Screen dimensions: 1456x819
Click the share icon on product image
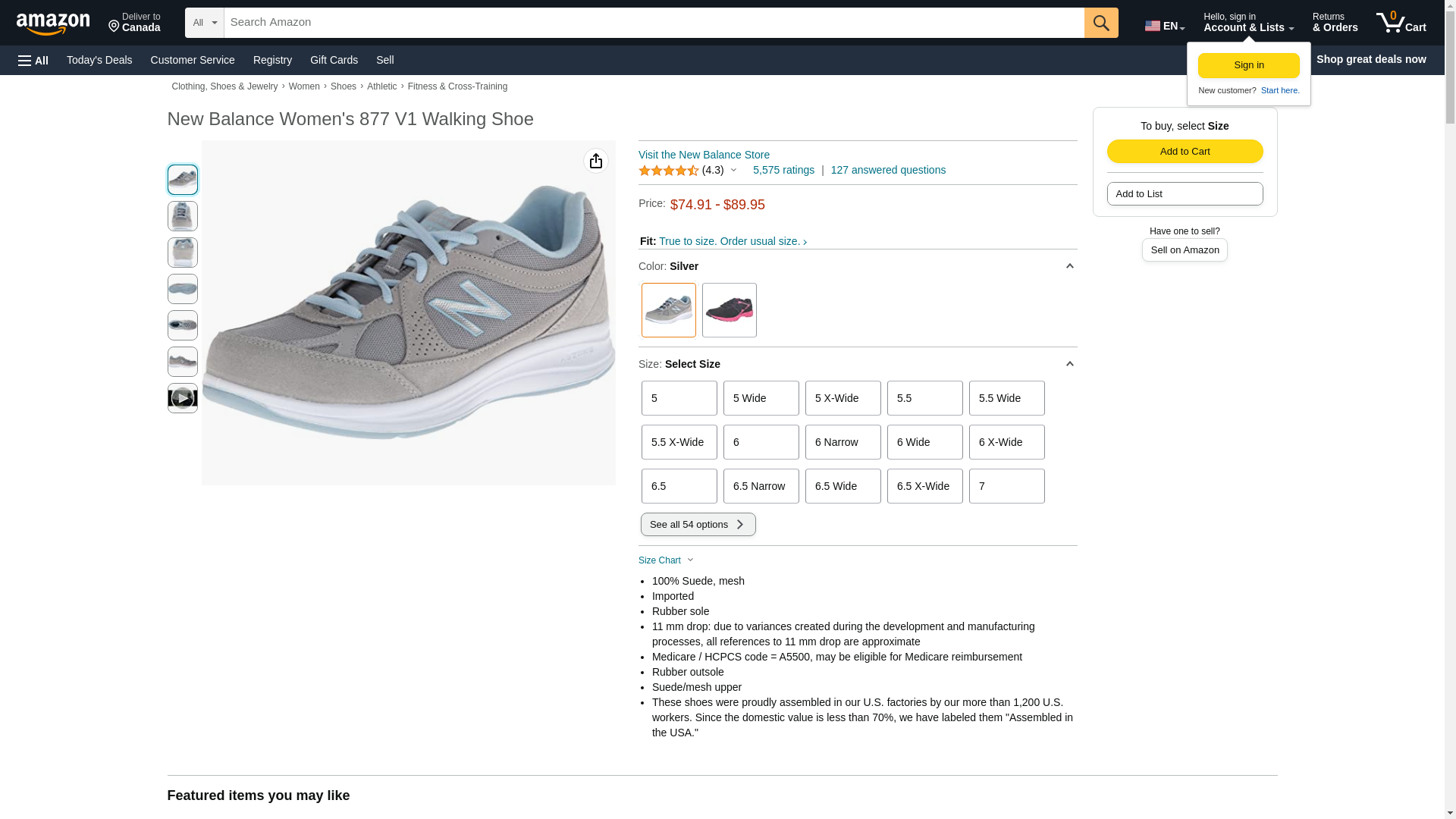pyautogui.click(x=596, y=161)
